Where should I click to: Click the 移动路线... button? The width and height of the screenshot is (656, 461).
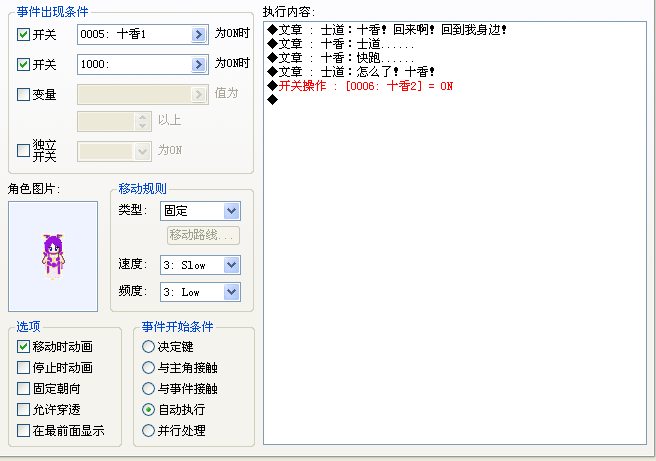(203, 235)
